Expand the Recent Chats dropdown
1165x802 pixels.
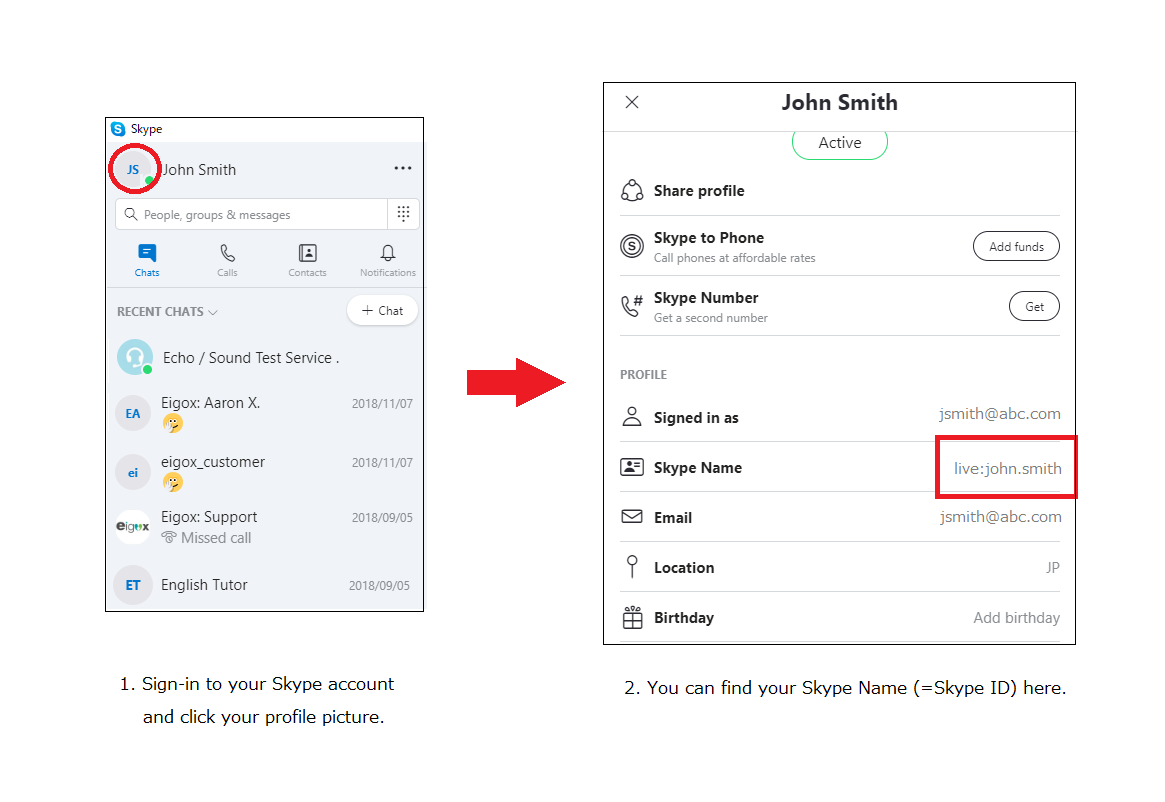tap(167, 311)
